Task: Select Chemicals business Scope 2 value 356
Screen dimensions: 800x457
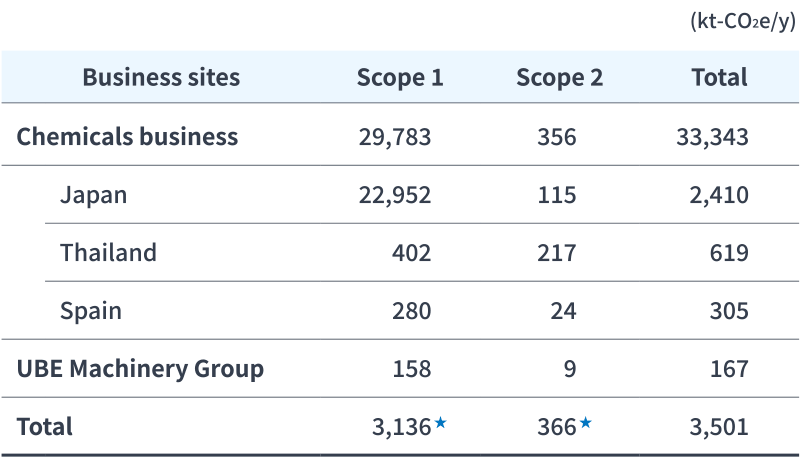Action: 557,137
